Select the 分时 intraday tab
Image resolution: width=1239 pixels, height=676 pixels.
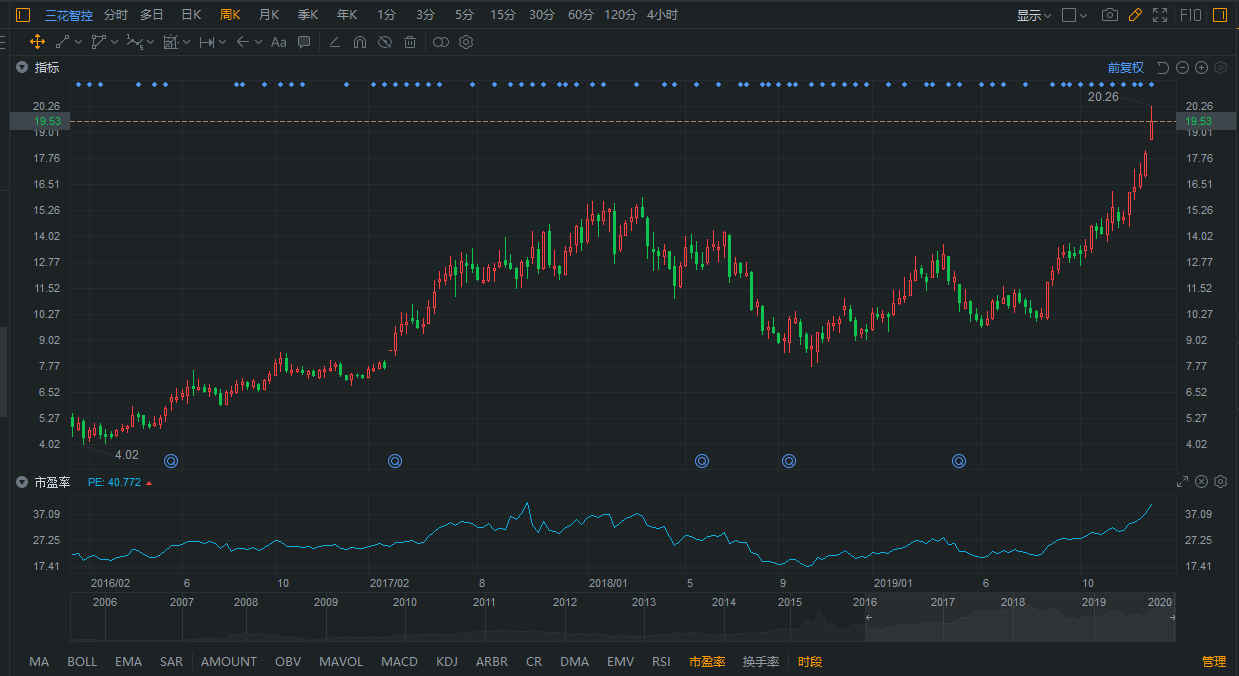pos(116,15)
